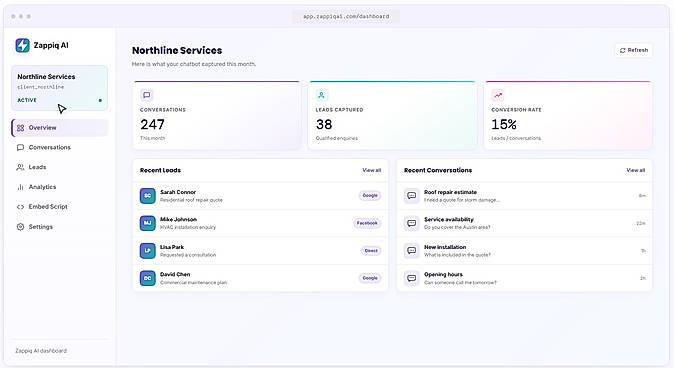Click the chat icon on the Conversations stat card

pyautogui.click(x=147, y=95)
